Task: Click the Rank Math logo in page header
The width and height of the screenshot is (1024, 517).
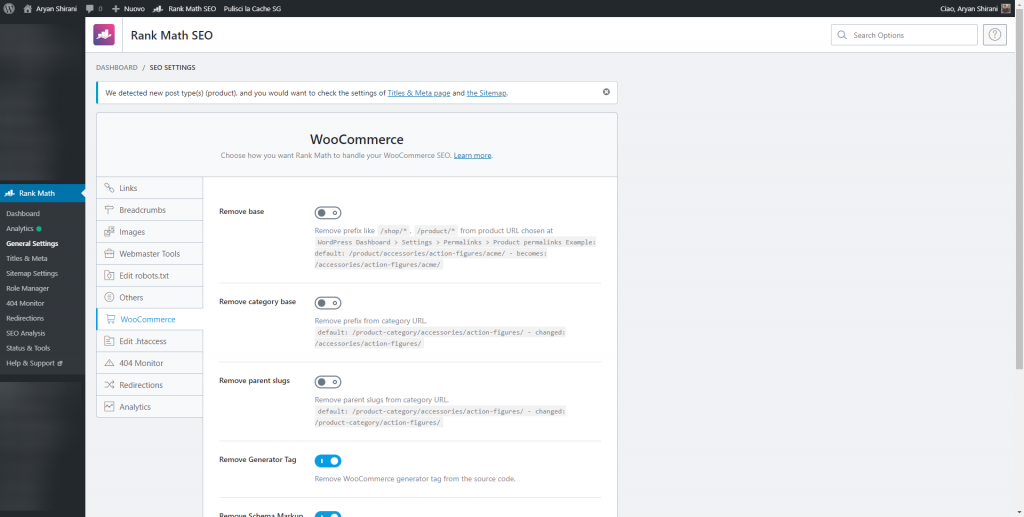Action: (x=105, y=35)
